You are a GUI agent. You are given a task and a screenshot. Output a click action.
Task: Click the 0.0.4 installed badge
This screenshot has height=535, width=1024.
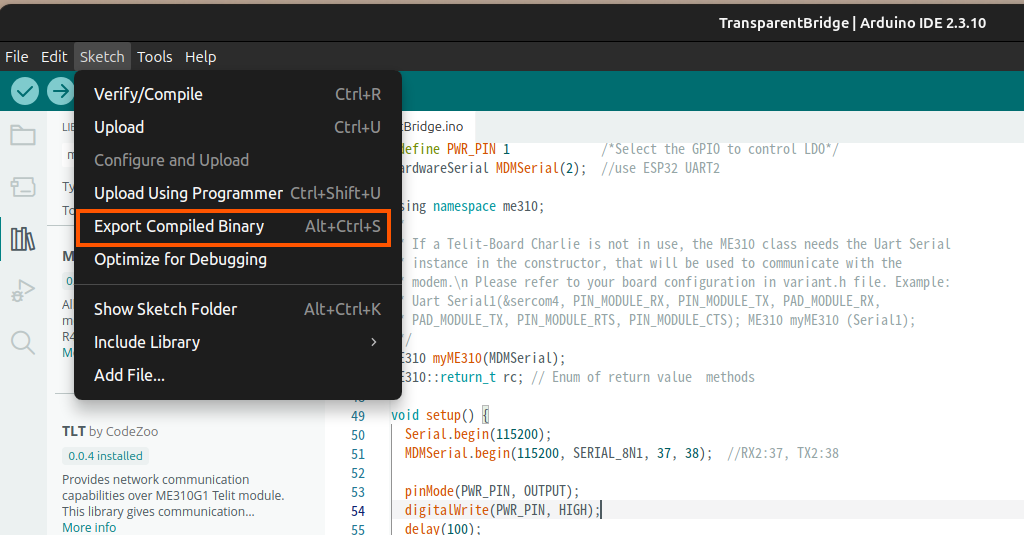tap(105, 456)
